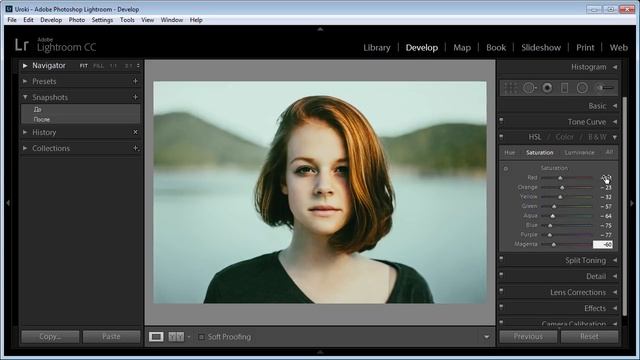Activate the Saturation targeted adjustment tool
The width and height of the screenshot is (640, 360).
tap(506, 169)
